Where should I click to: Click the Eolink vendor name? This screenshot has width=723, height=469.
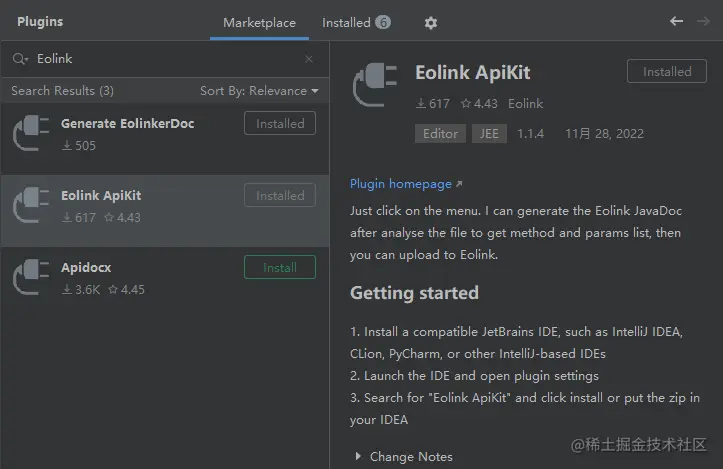pos(526,104)
